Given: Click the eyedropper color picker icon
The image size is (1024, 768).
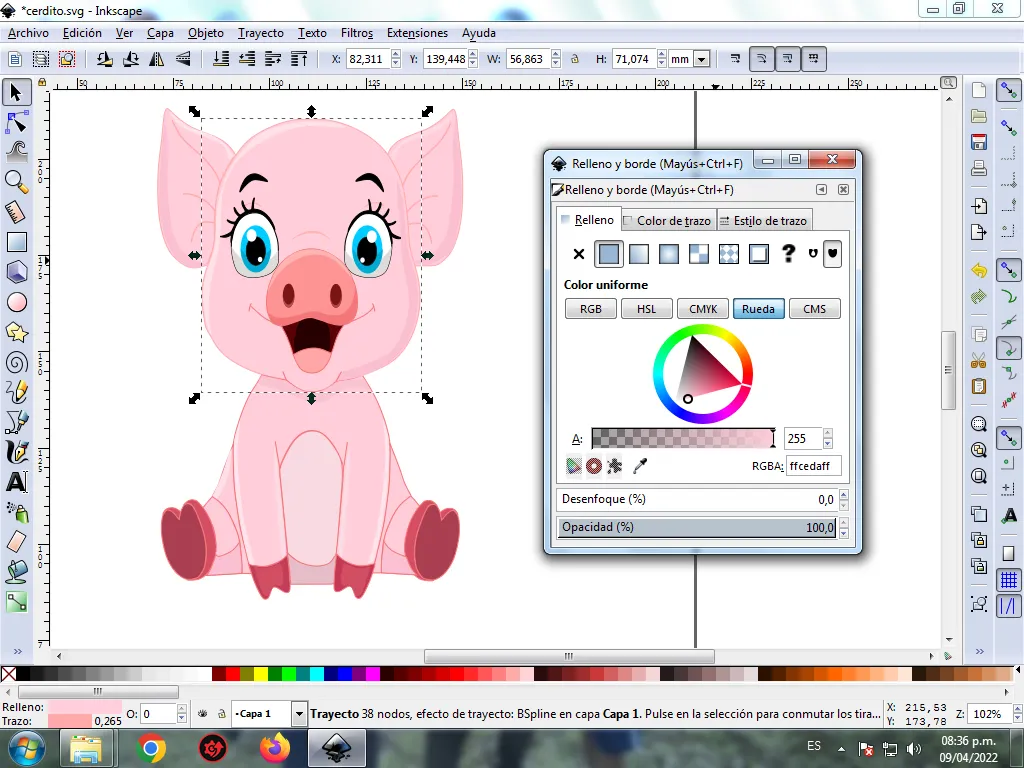Looking at the screenshot, I should click(640, 466).
